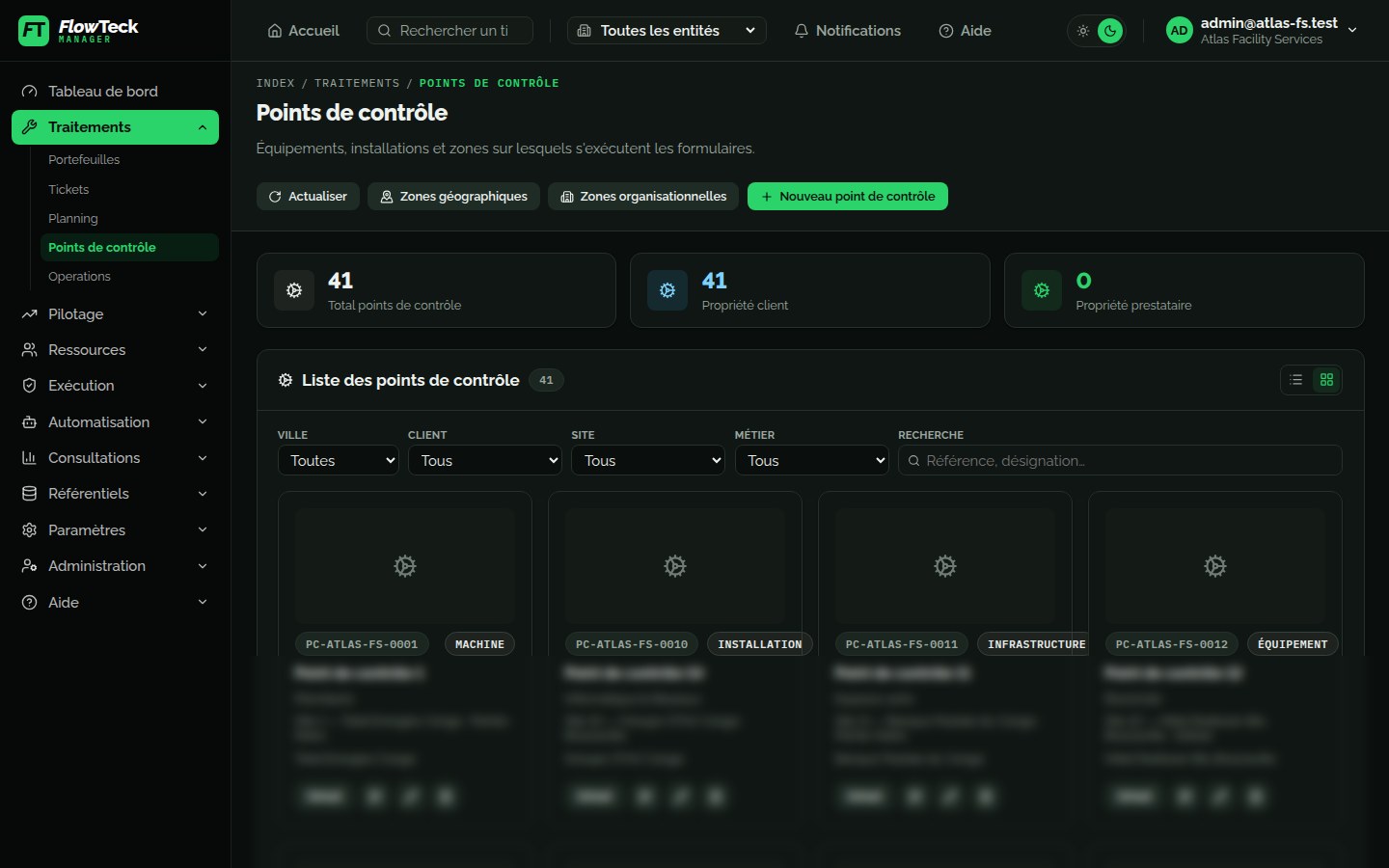Expand the Référentiels sidebar section
Screen dimensions: 1389x868
(115, 494)
